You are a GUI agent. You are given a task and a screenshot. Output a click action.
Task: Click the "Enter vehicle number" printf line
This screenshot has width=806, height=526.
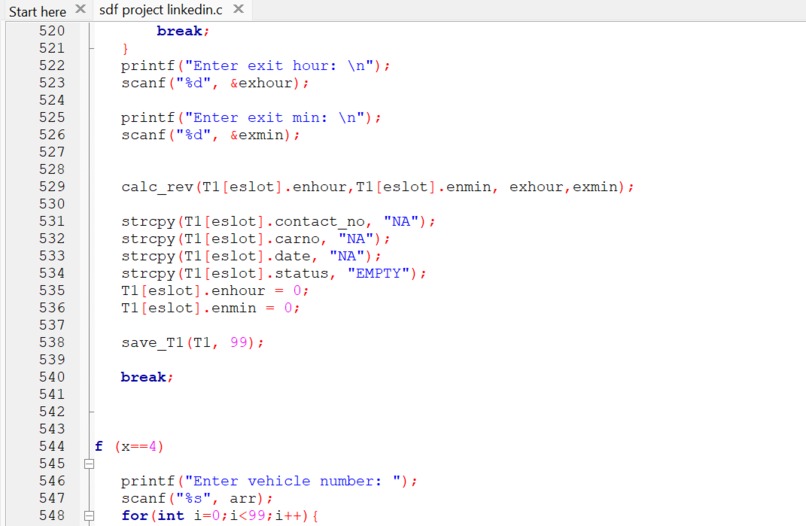269,481
